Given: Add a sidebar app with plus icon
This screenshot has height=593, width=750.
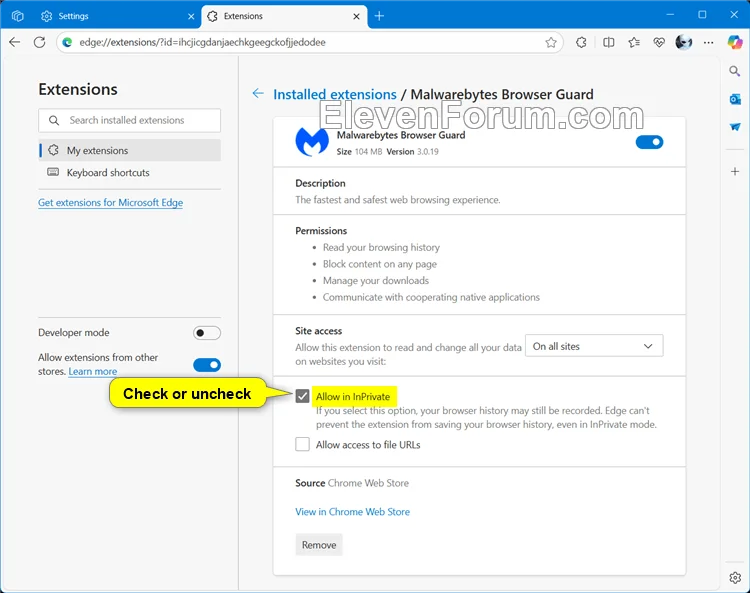Looking at the screenshot, I should [735, 171].
